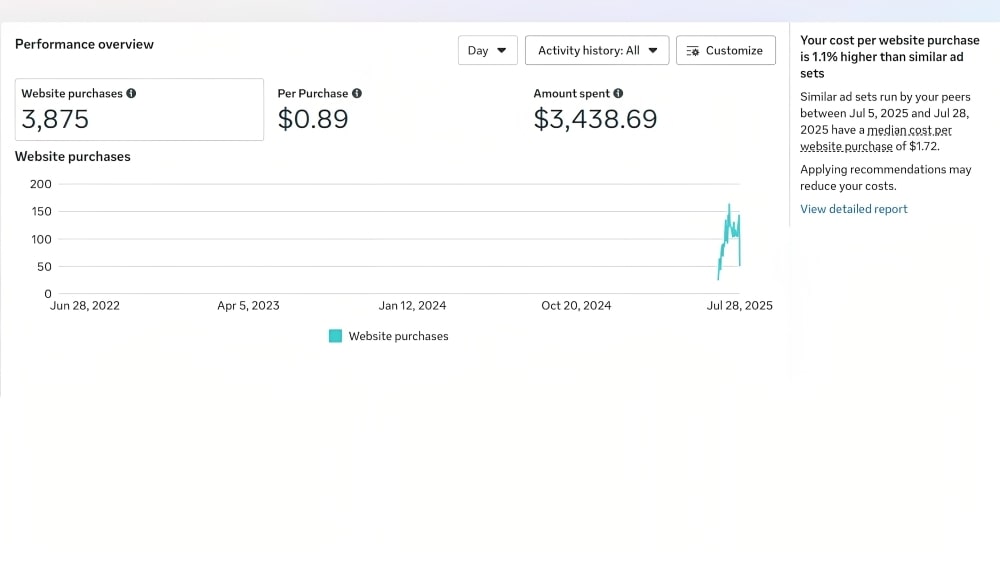Click the info icon next to Per Purchase
Screen dimensions: 1000x562
click(x=357, y=94)
